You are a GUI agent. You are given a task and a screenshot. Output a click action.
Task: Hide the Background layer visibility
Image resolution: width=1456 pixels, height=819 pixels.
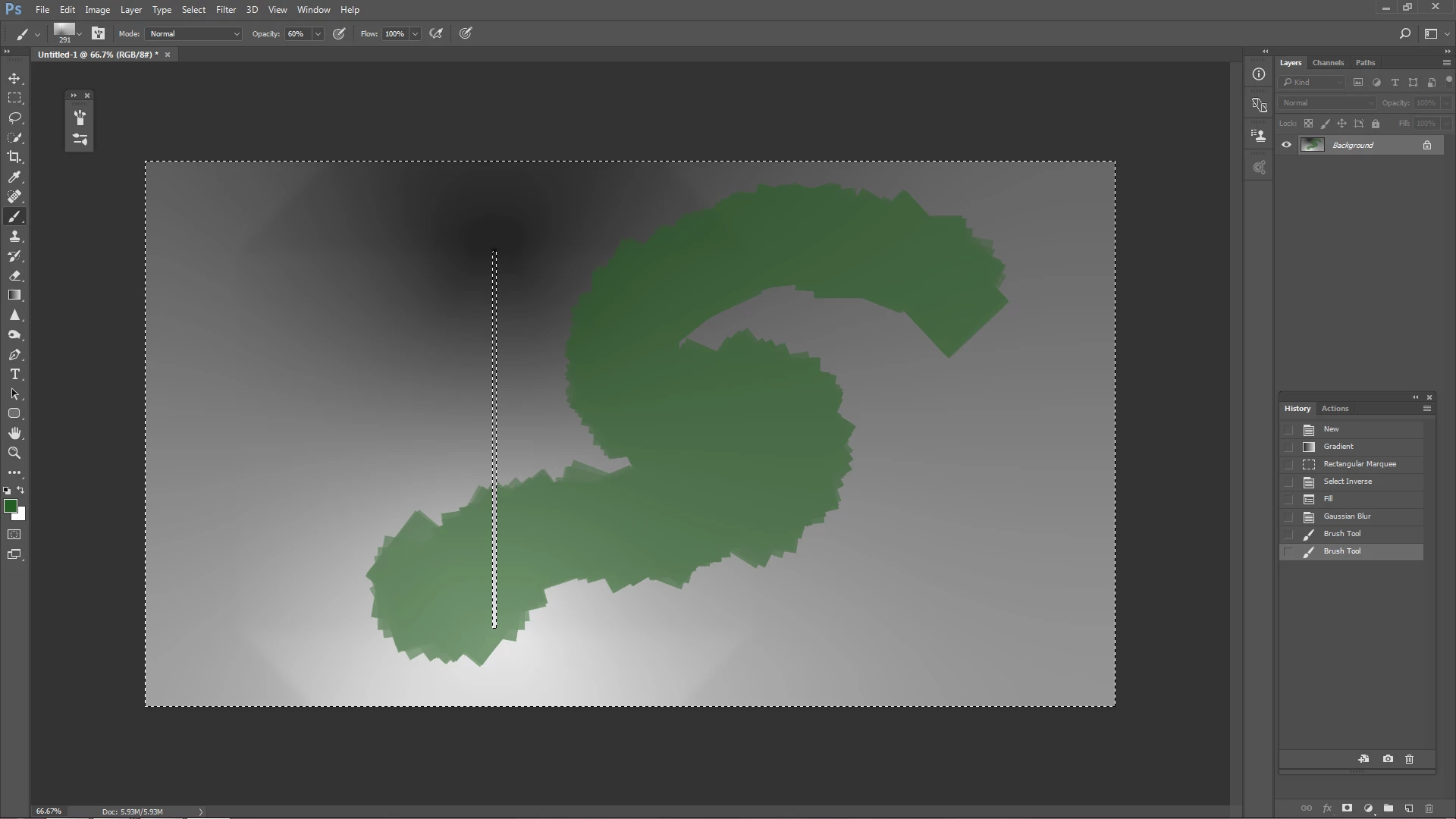pos(1287,145)
